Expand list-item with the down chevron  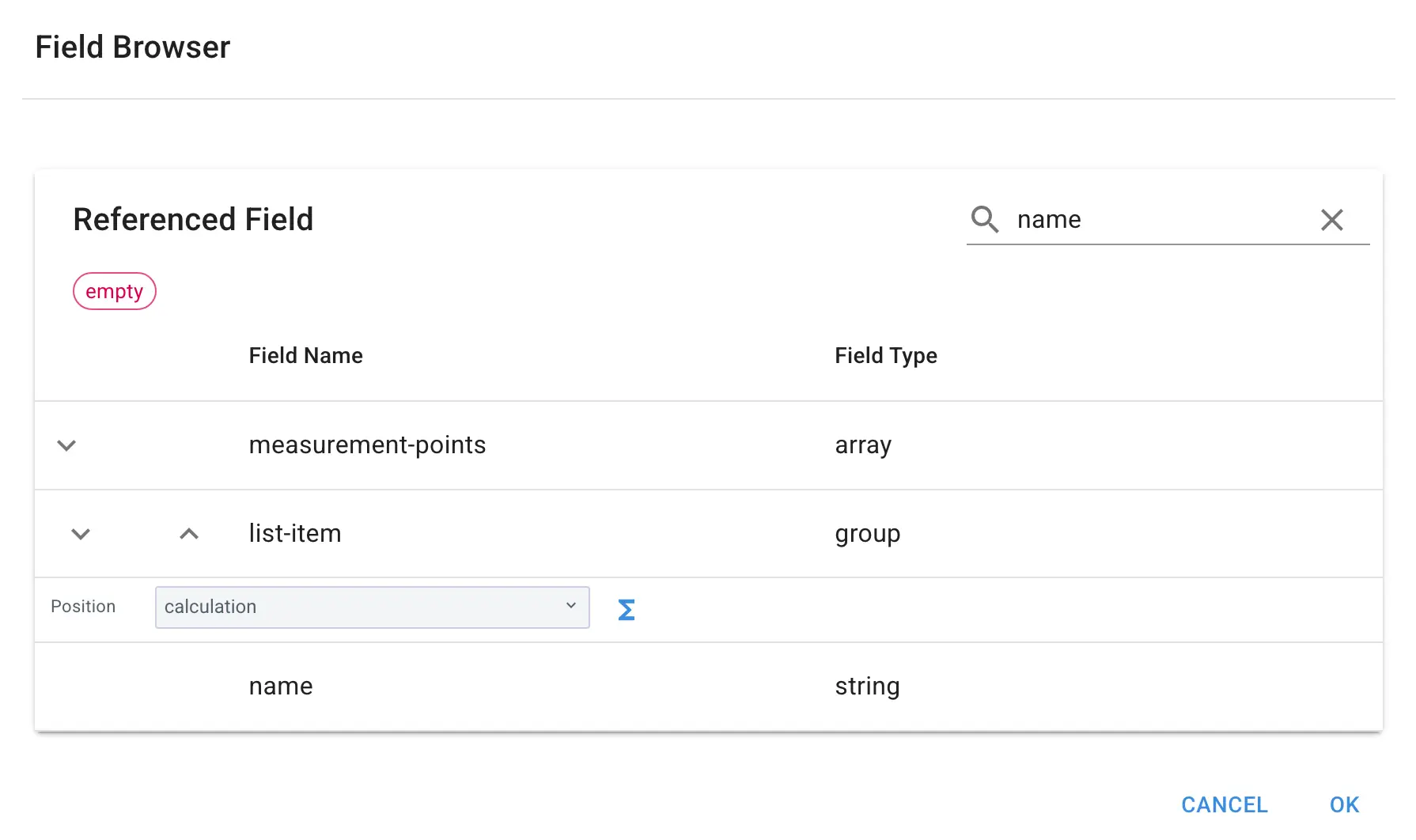[x=81, y=534]
